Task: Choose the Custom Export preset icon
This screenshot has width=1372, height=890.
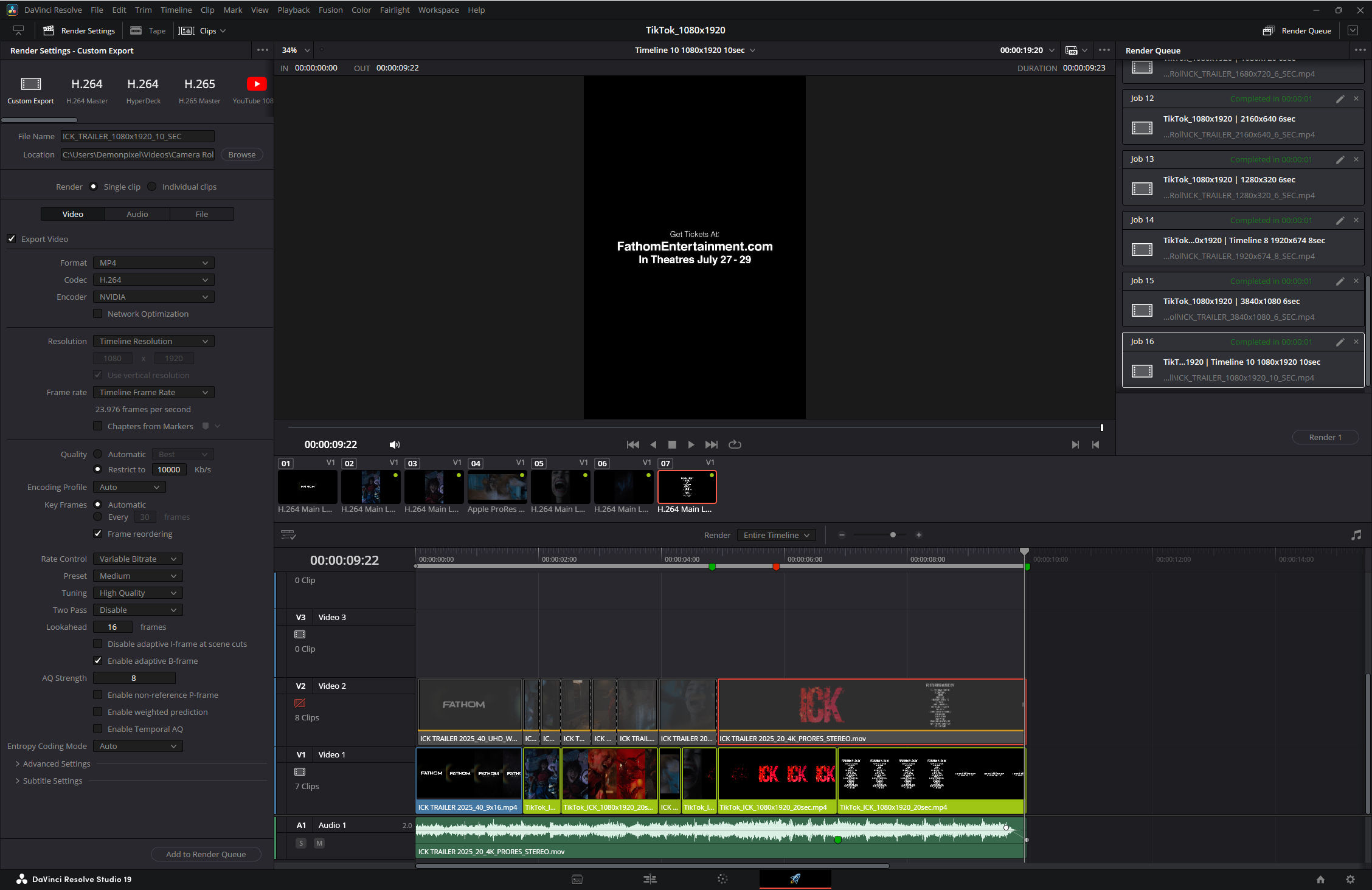Action: [31, 84]
